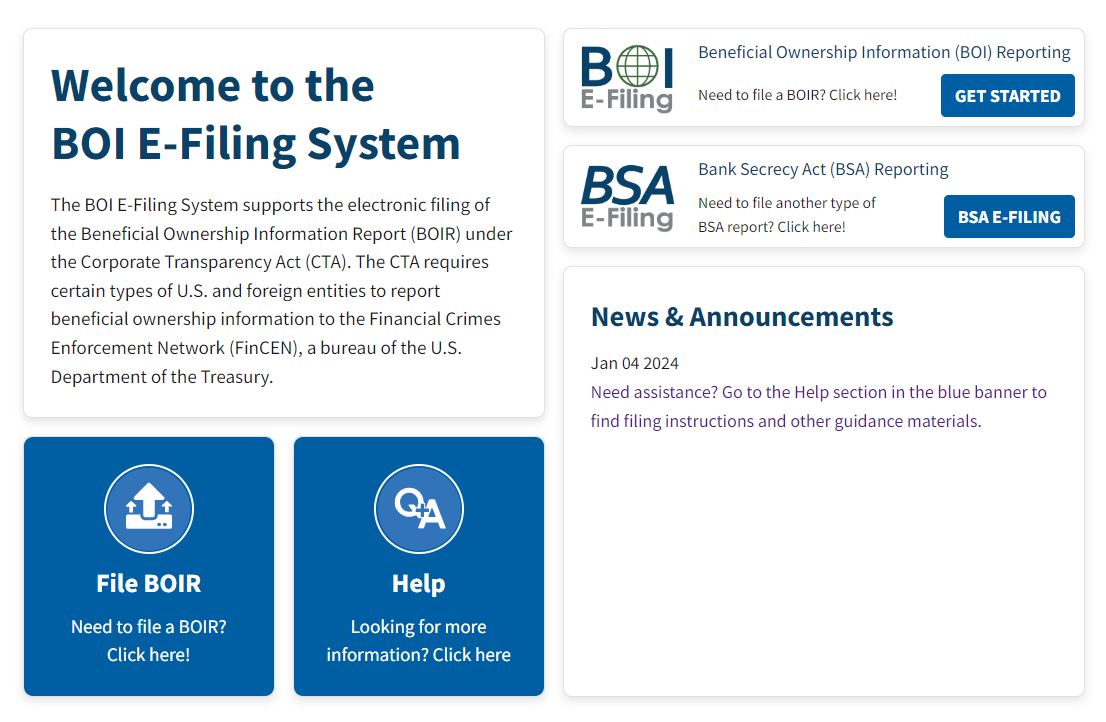Click the 'News & Announcements' heading
1106x722 pixels.
pos(742,317)
